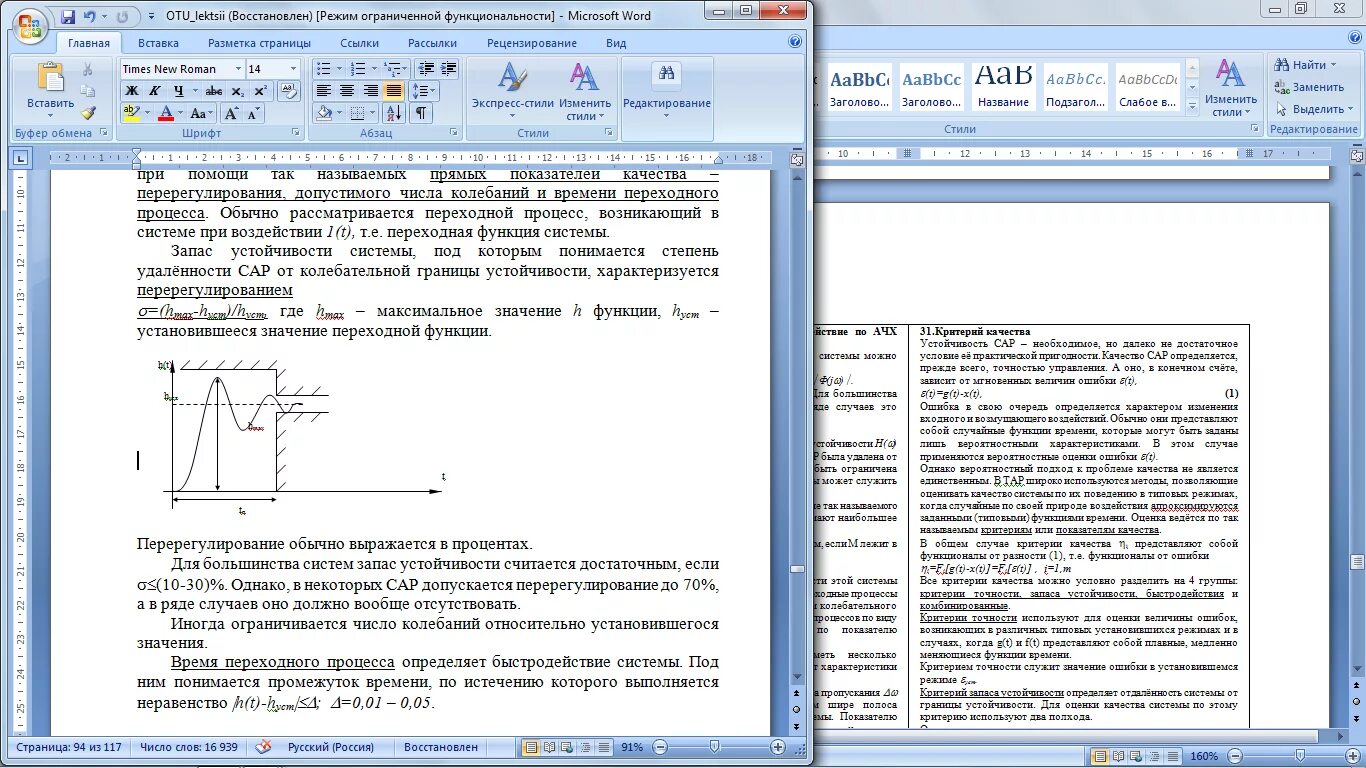The width and height of the screenshot is (1366, 768).
Task: Open the Editing (Редактирование) binoculars group
Action: [666, 88]
